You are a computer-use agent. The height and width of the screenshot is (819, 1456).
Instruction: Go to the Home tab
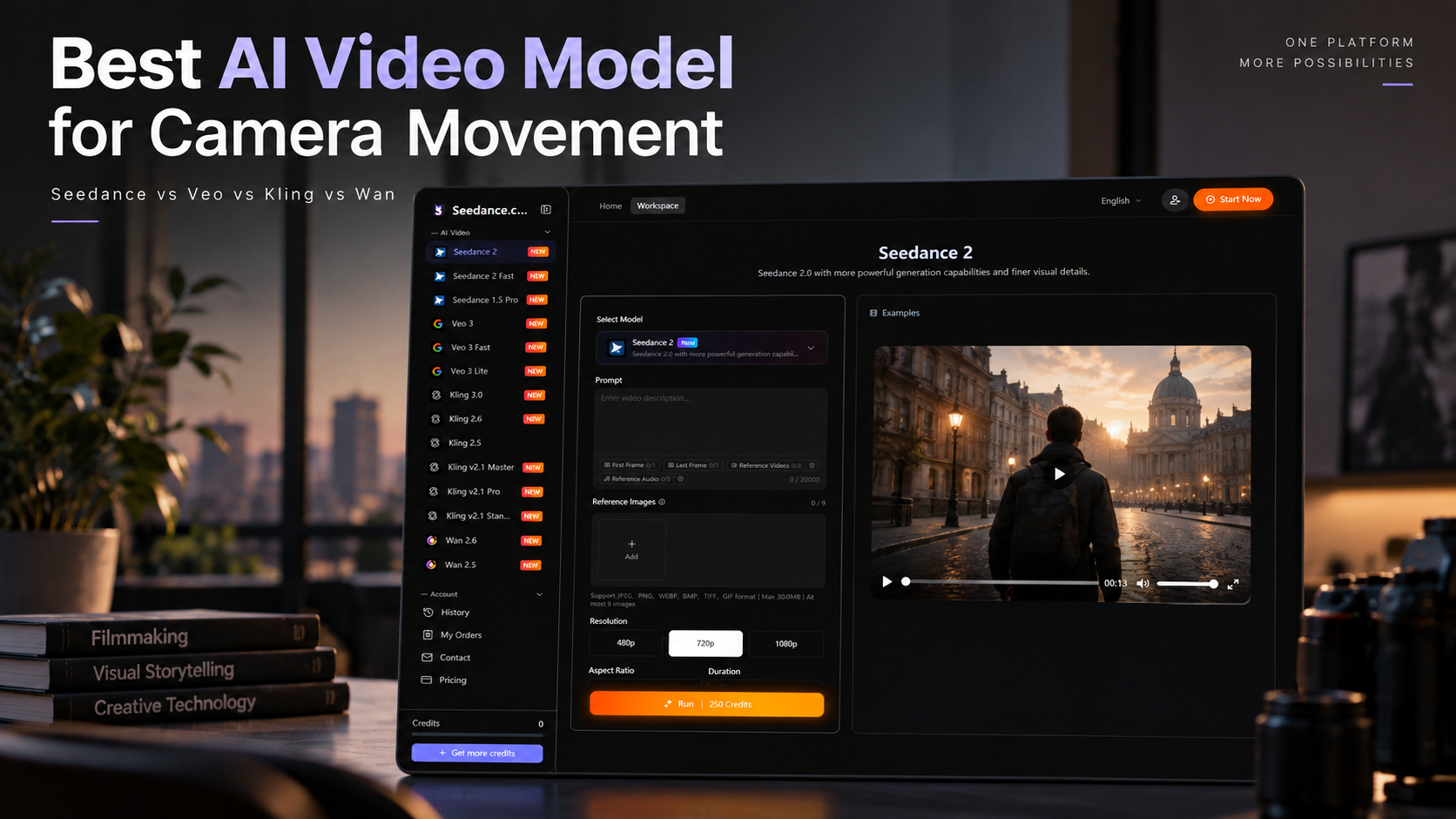[610, 206]
